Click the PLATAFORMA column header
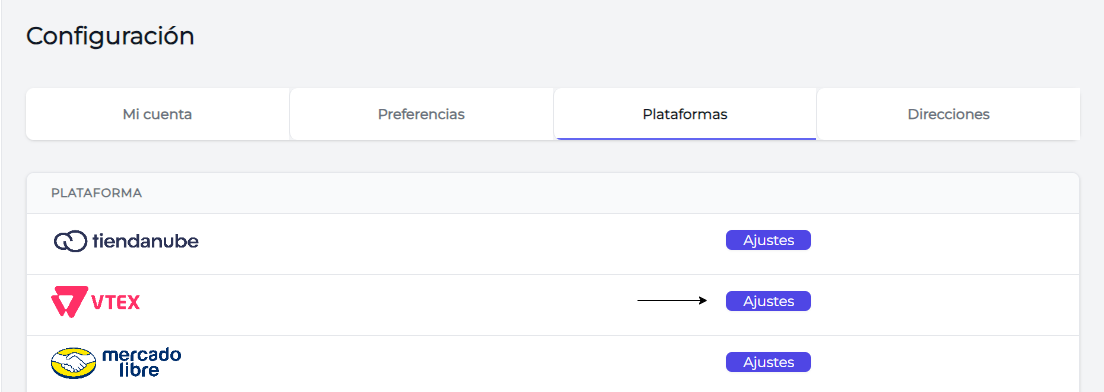 tap(96, 193)
